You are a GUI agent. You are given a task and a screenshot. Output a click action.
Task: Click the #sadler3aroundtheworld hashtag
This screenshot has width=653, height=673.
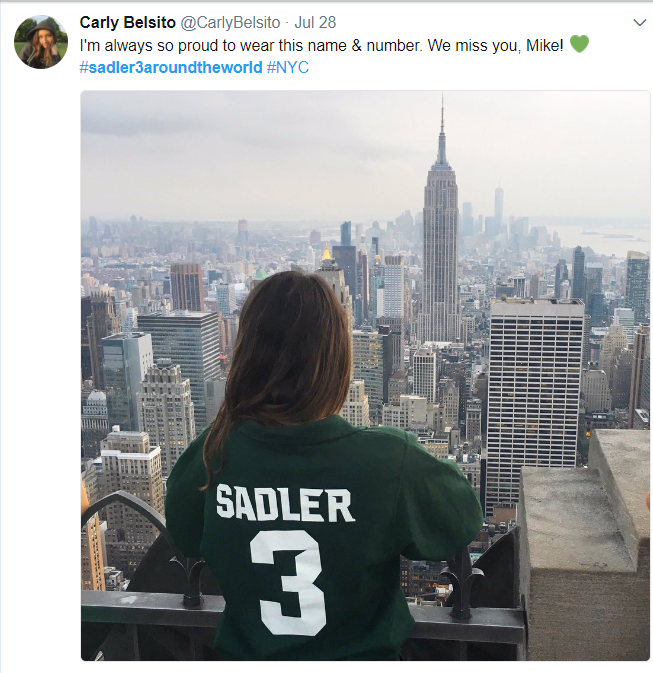171,66
